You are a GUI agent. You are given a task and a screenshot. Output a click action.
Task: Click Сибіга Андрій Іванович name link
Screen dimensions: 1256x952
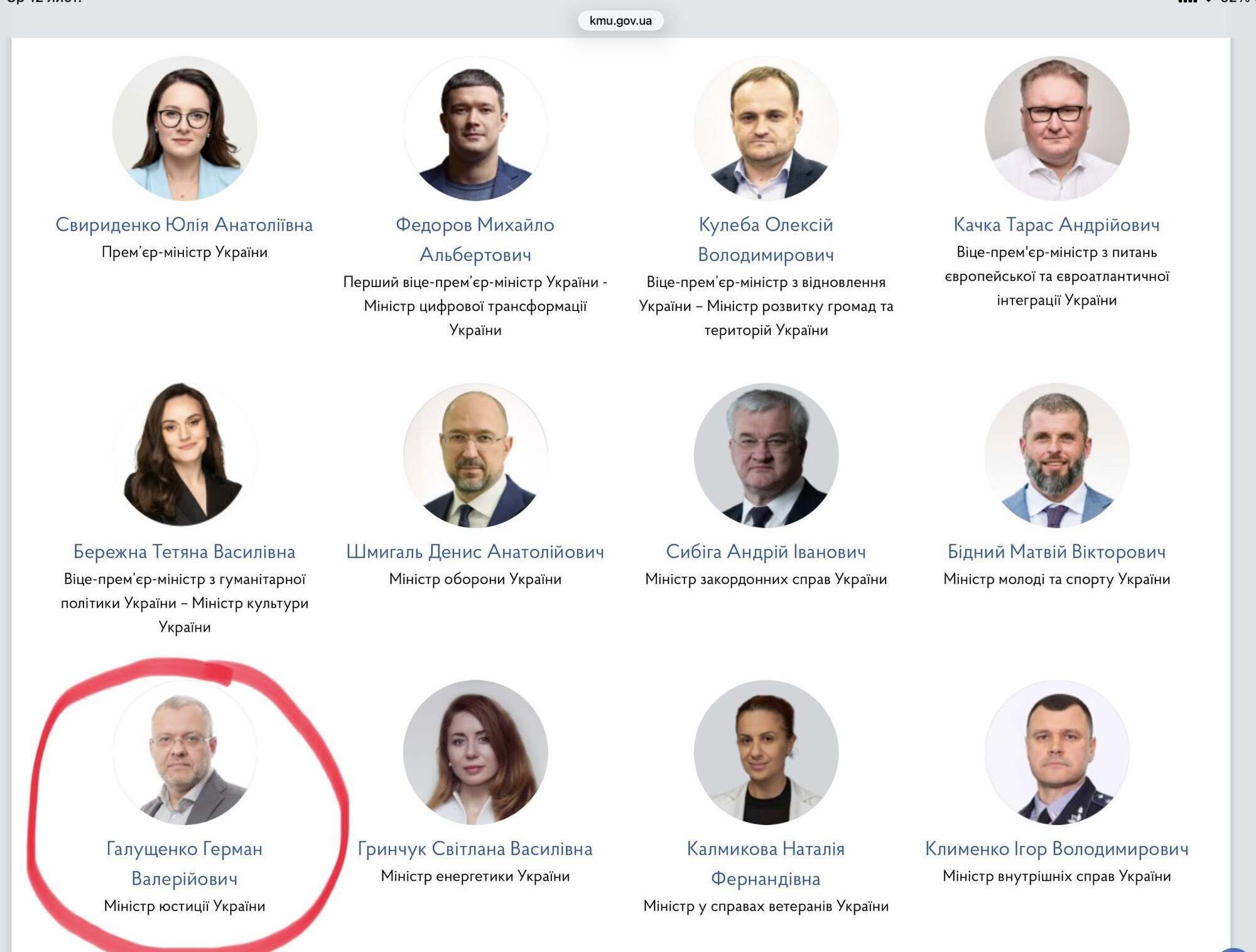pos(766,551)
